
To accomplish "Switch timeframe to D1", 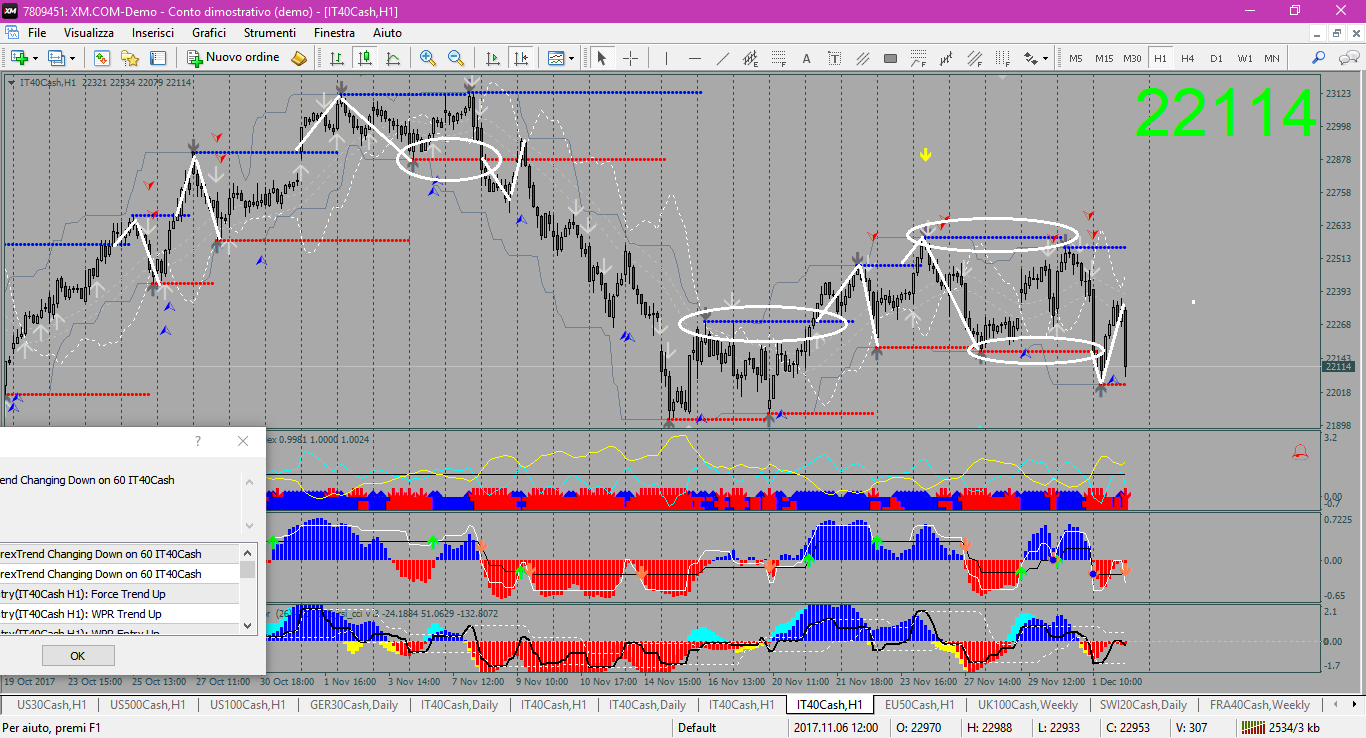I will 1216,58.
